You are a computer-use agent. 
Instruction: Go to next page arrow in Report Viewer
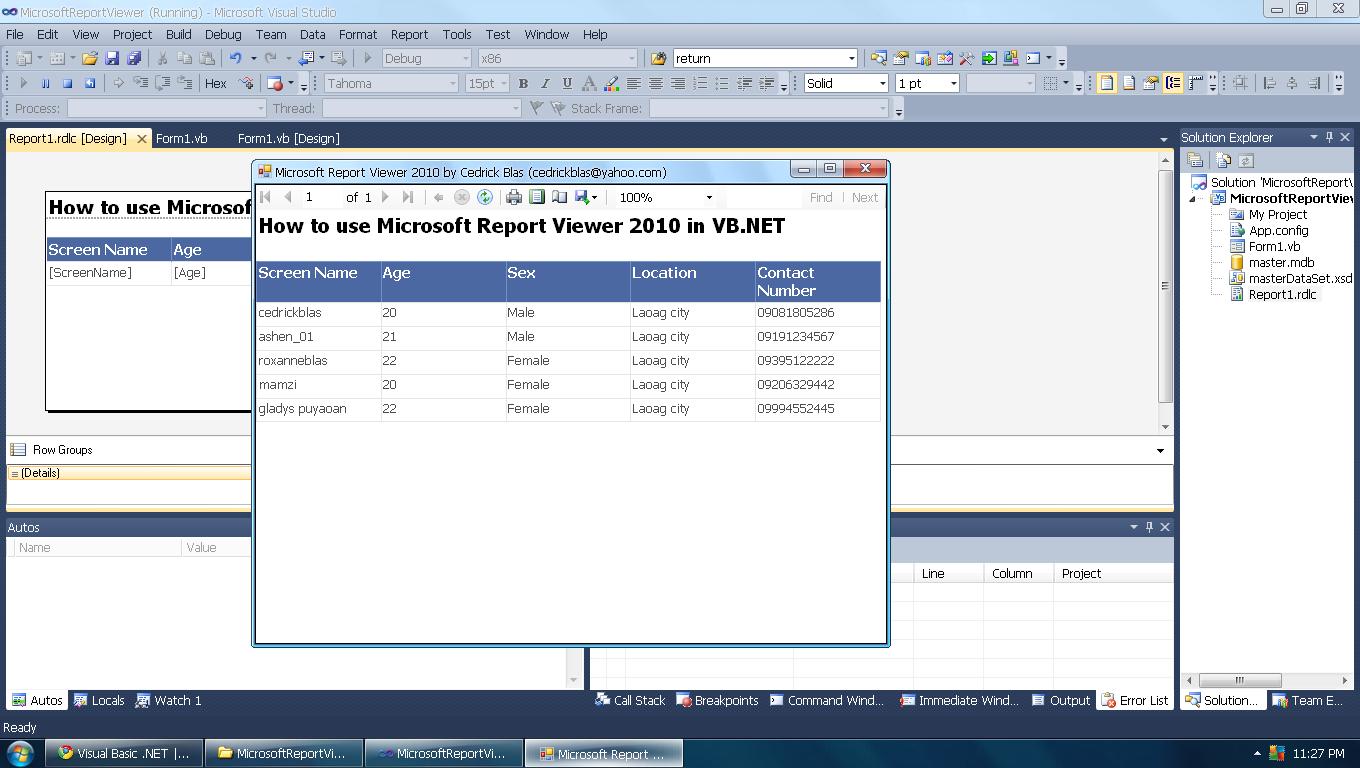(x=385, y=197)
